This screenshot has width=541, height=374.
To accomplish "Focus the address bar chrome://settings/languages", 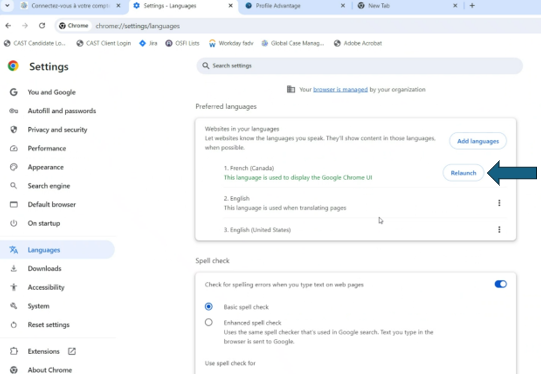I will [138, 26].
